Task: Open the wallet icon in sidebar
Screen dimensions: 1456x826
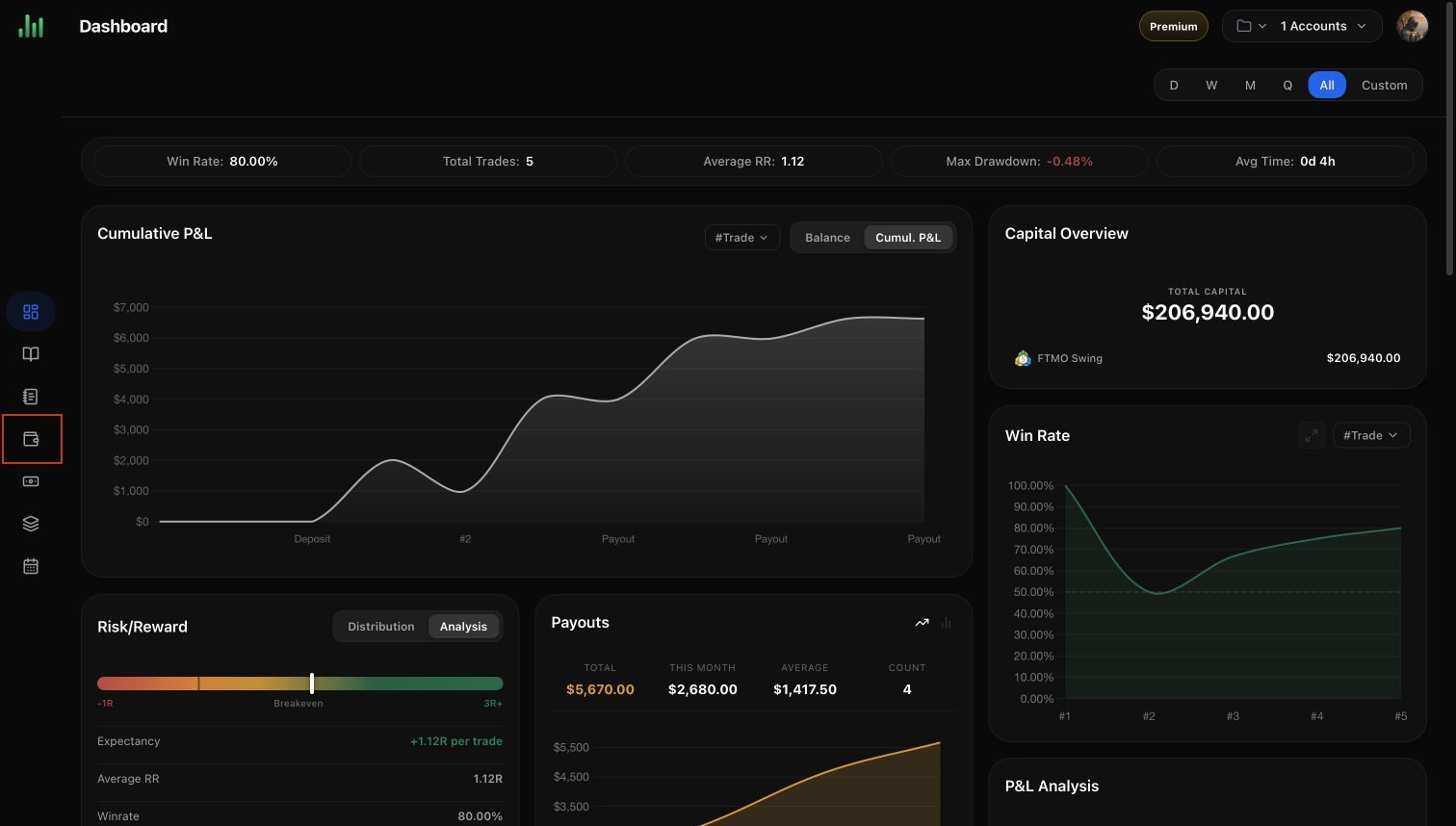Action: tap(31, 439)
